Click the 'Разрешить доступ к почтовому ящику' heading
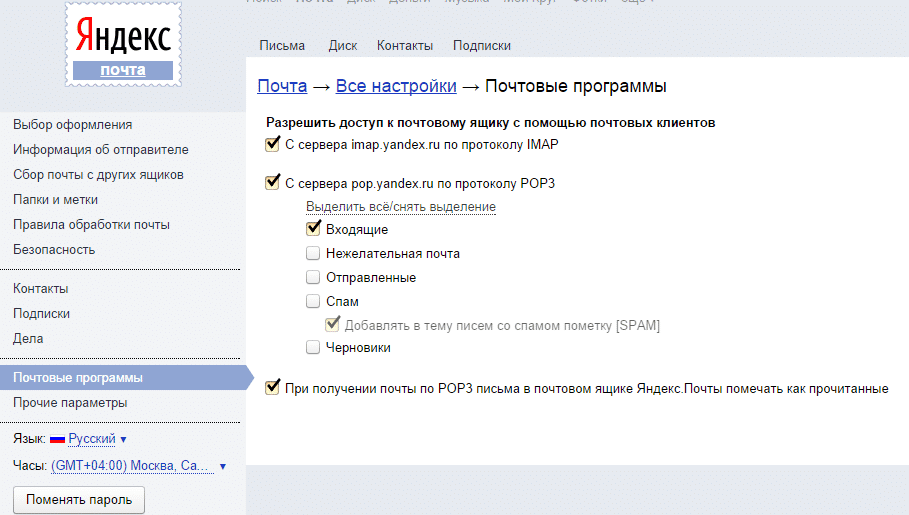 (x=490, y=122)
